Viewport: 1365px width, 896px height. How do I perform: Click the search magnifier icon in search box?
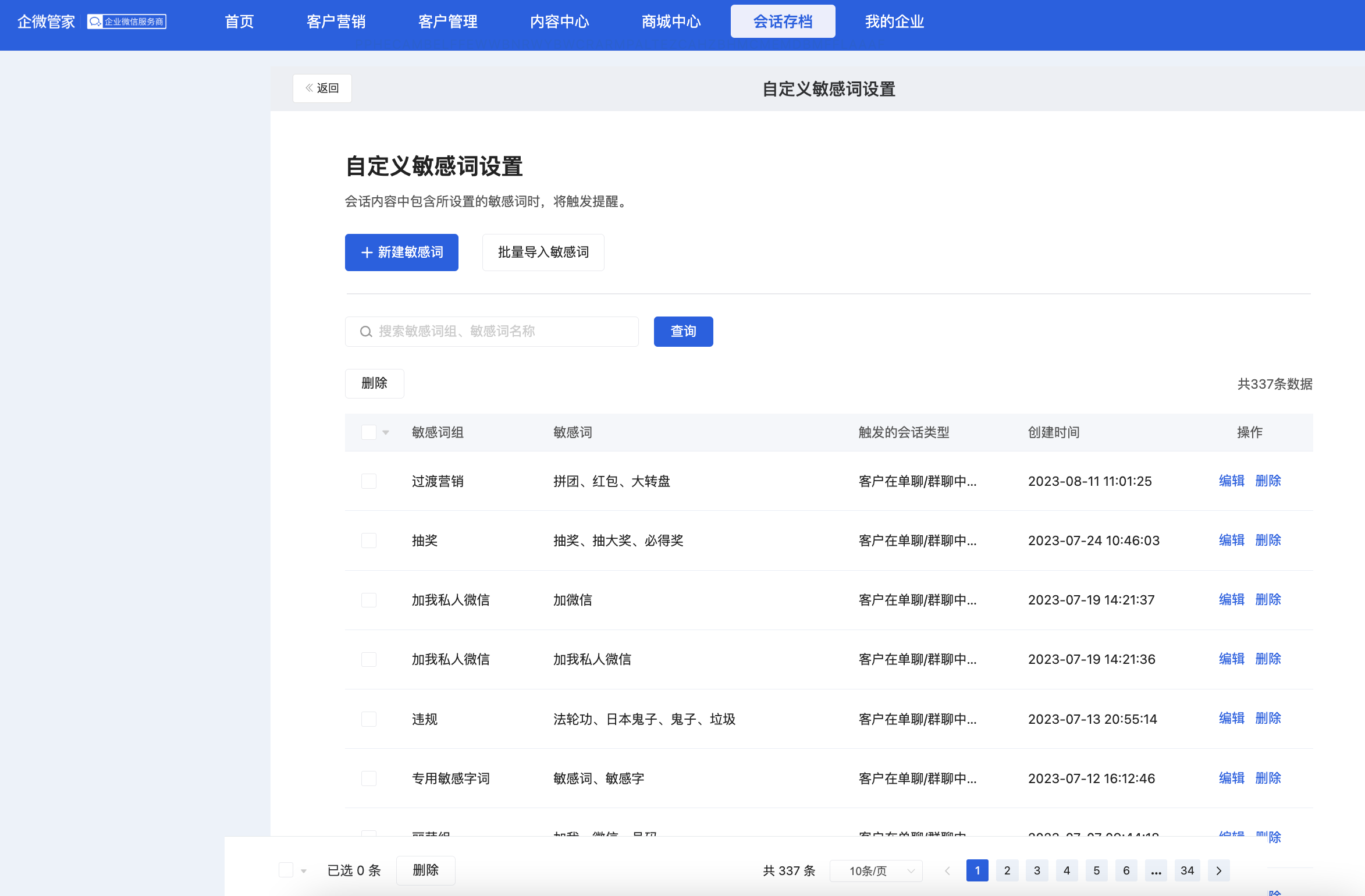(366, 332)
